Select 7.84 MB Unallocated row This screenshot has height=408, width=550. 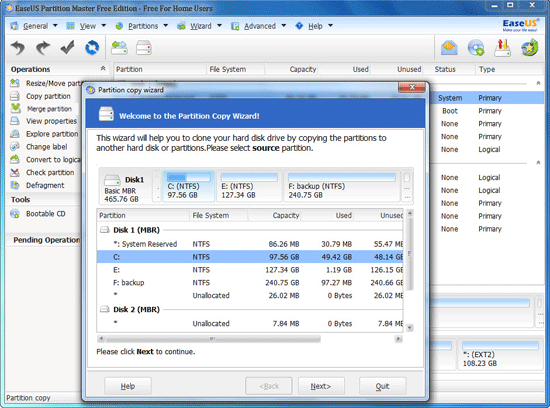click(x=250, y=323)
